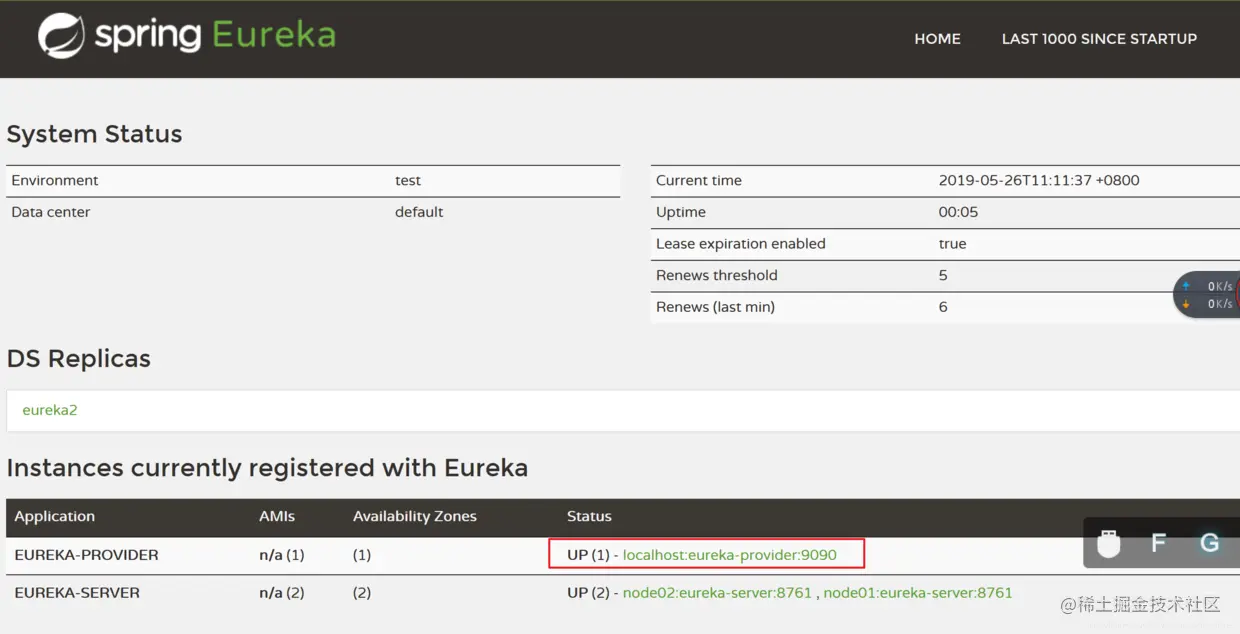This screenshot has width=1240, height=634.
Task: Click the network speed monitor widget
Action: tap(1207, 295)
